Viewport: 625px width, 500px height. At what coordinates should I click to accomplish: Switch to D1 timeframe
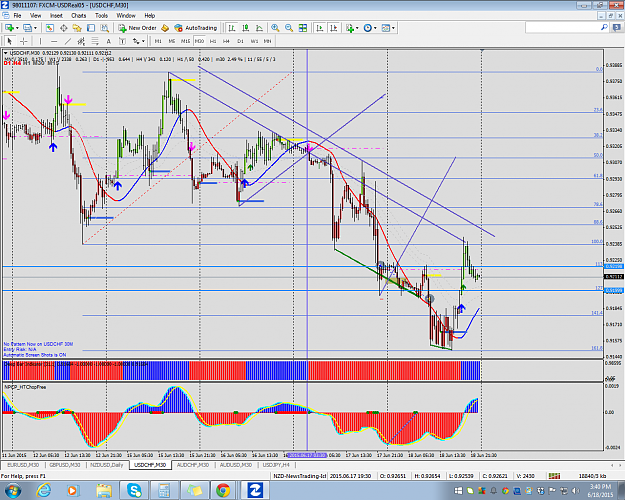pyautogui.click(x=240, y=41)
